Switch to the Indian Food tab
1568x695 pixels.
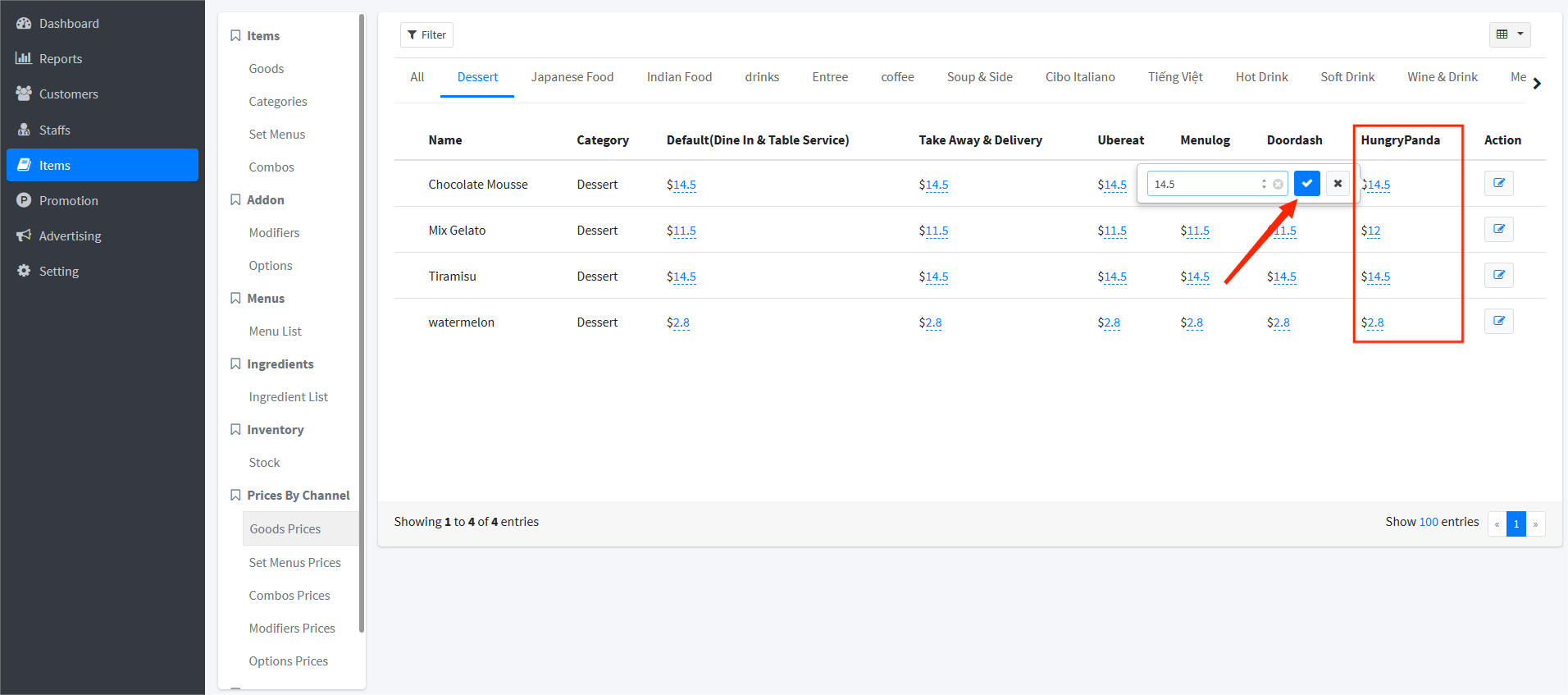point(679,77)
